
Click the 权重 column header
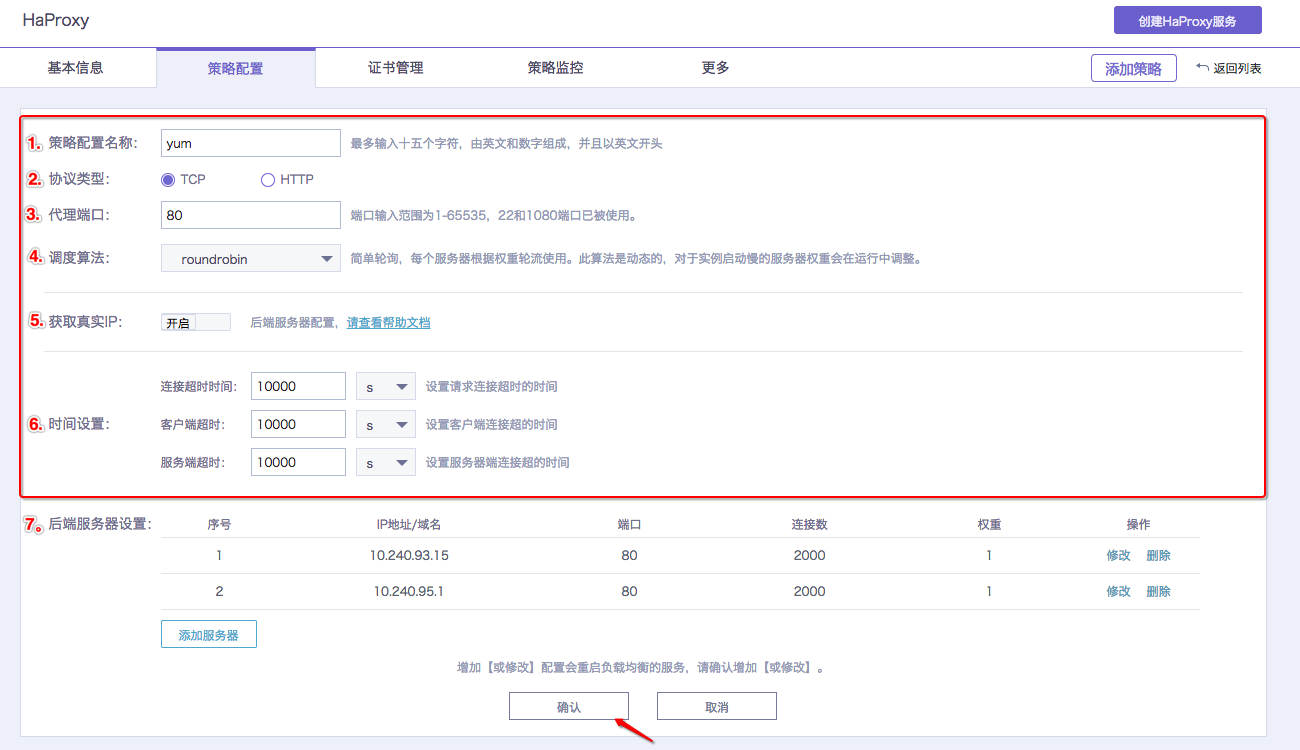[989, 524]
